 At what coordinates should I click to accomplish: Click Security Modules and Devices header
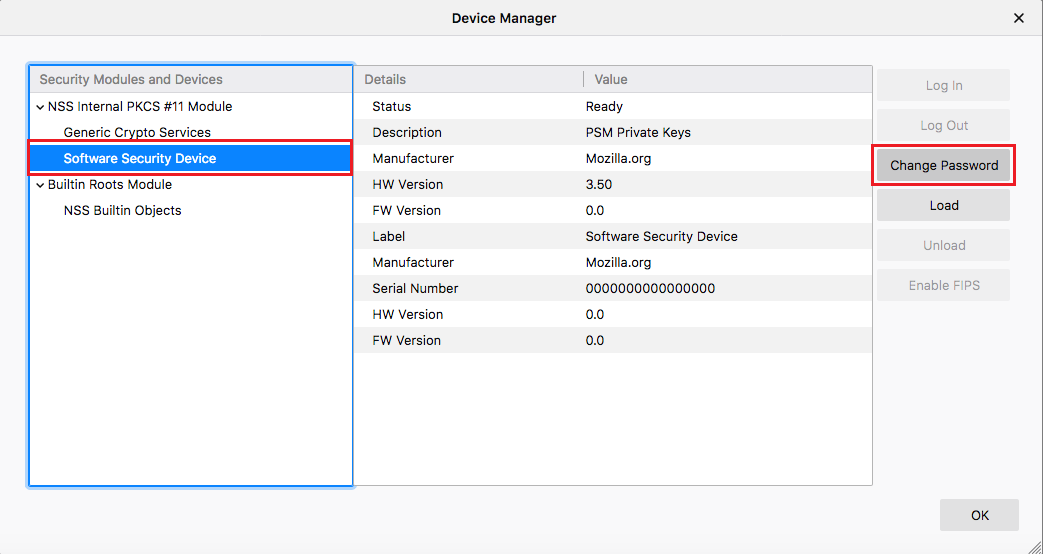pyautogui.click(x=190, y=79)
